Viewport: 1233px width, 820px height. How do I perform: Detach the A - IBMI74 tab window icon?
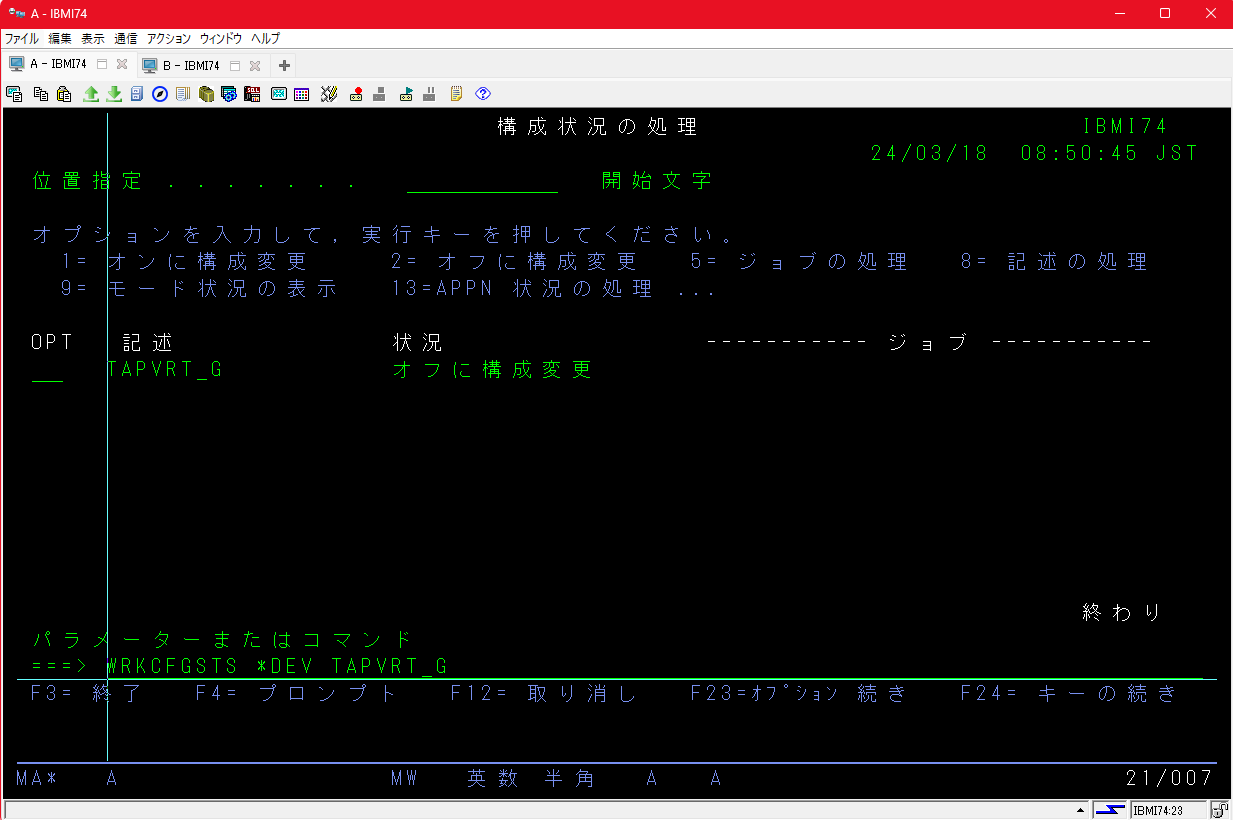pyautogui.click(x=102, y=64)
